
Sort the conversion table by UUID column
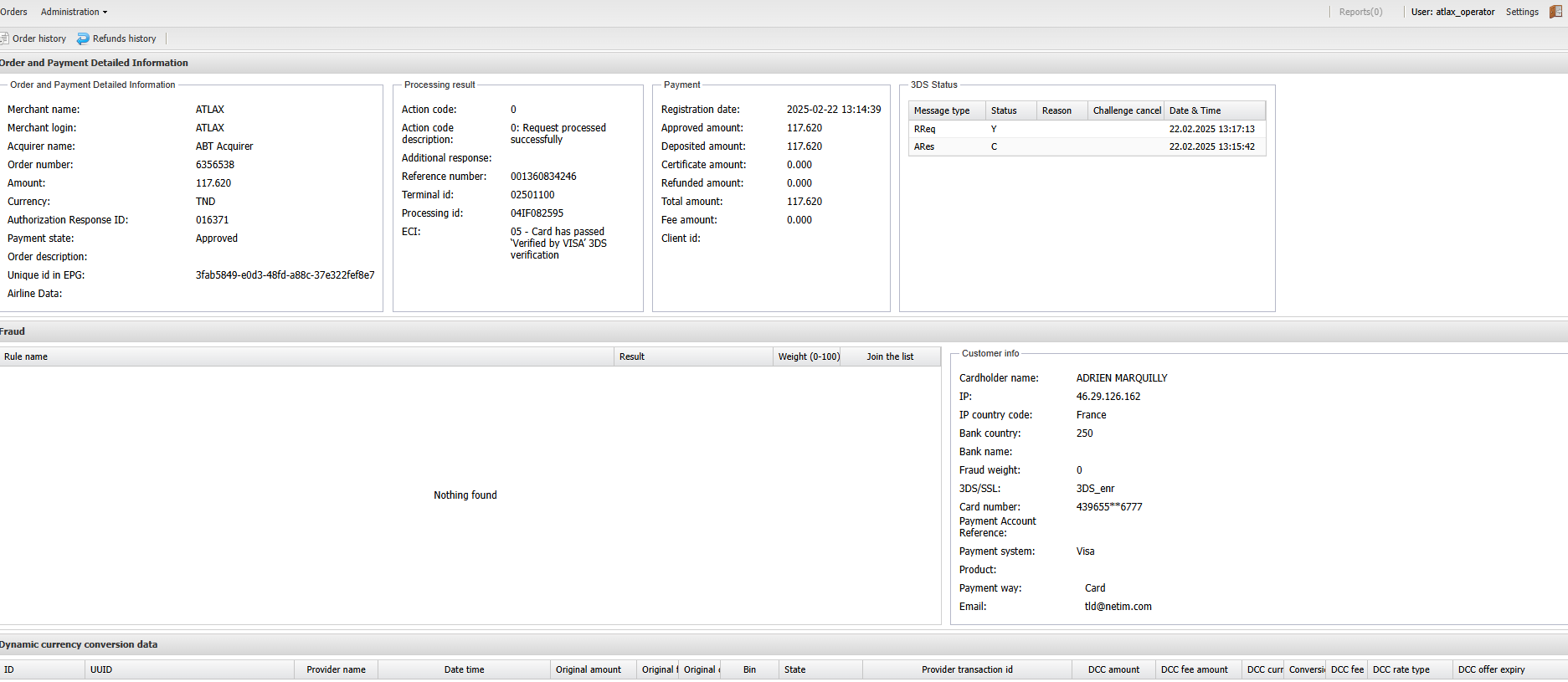tap(101, 669)
